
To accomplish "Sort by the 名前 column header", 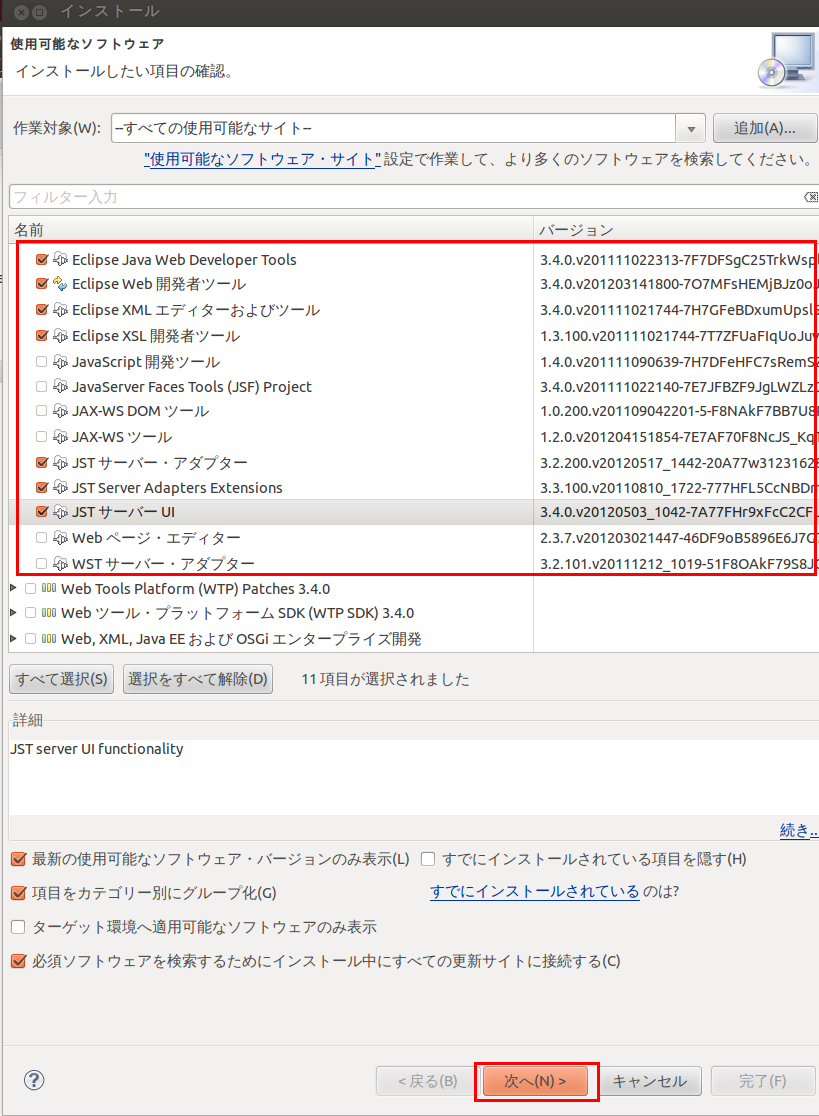I will pyautogui.click(x=271, y=230).
